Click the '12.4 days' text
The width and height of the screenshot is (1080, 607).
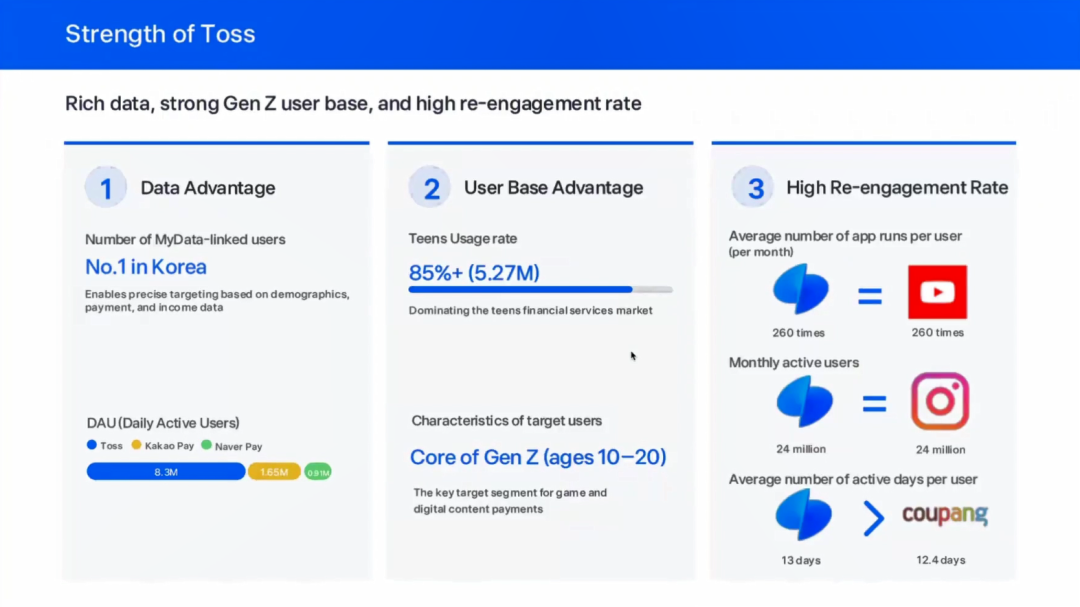pos(941,559)
